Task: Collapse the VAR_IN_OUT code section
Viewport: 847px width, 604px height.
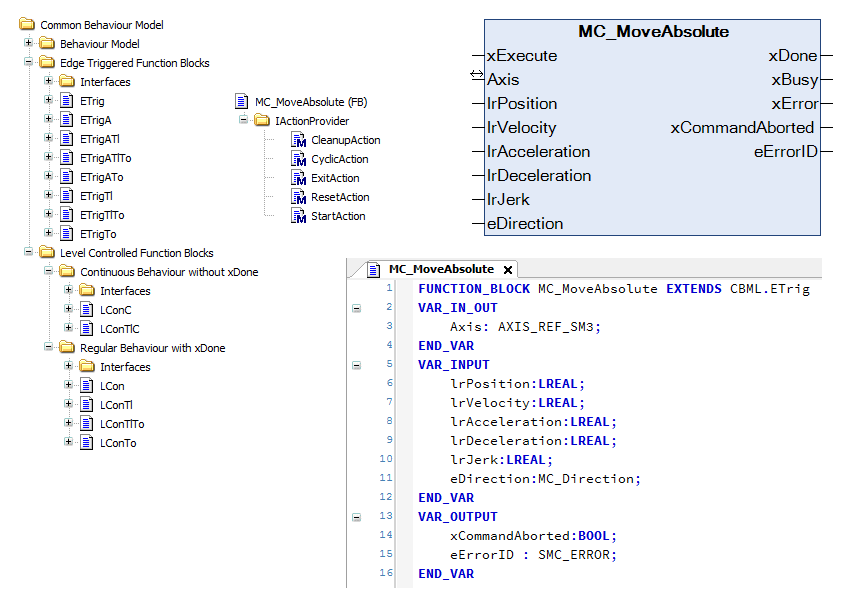Action: (x=357, y=308)
